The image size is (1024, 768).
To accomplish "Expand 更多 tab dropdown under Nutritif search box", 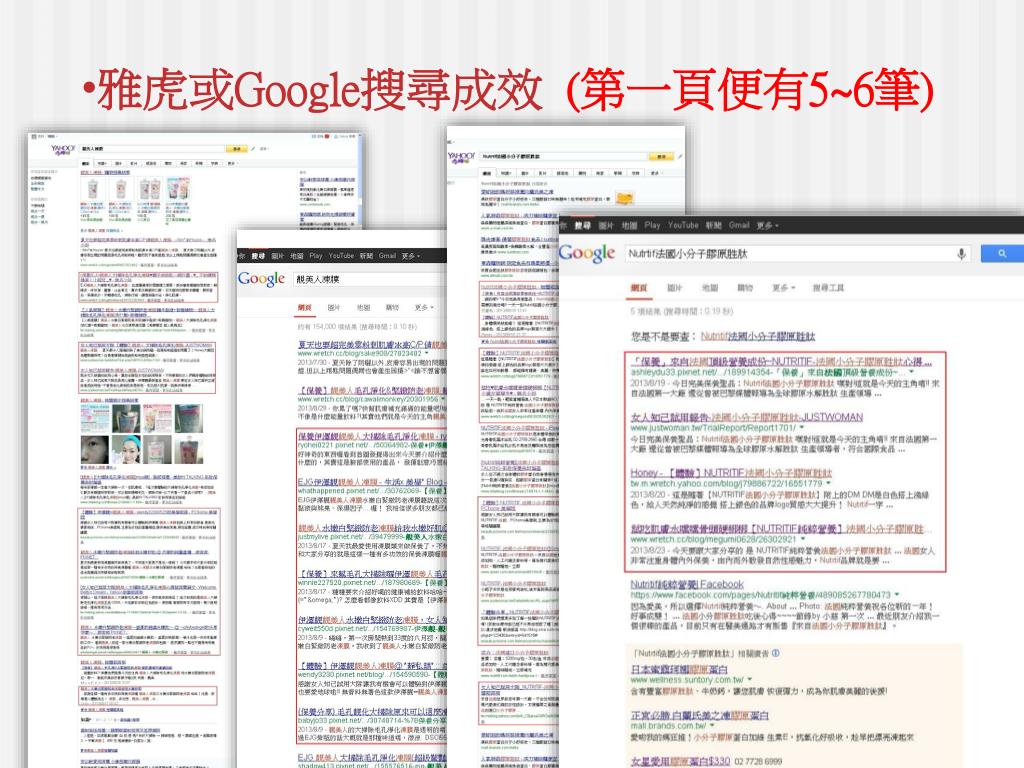I will tap(784, 287).
